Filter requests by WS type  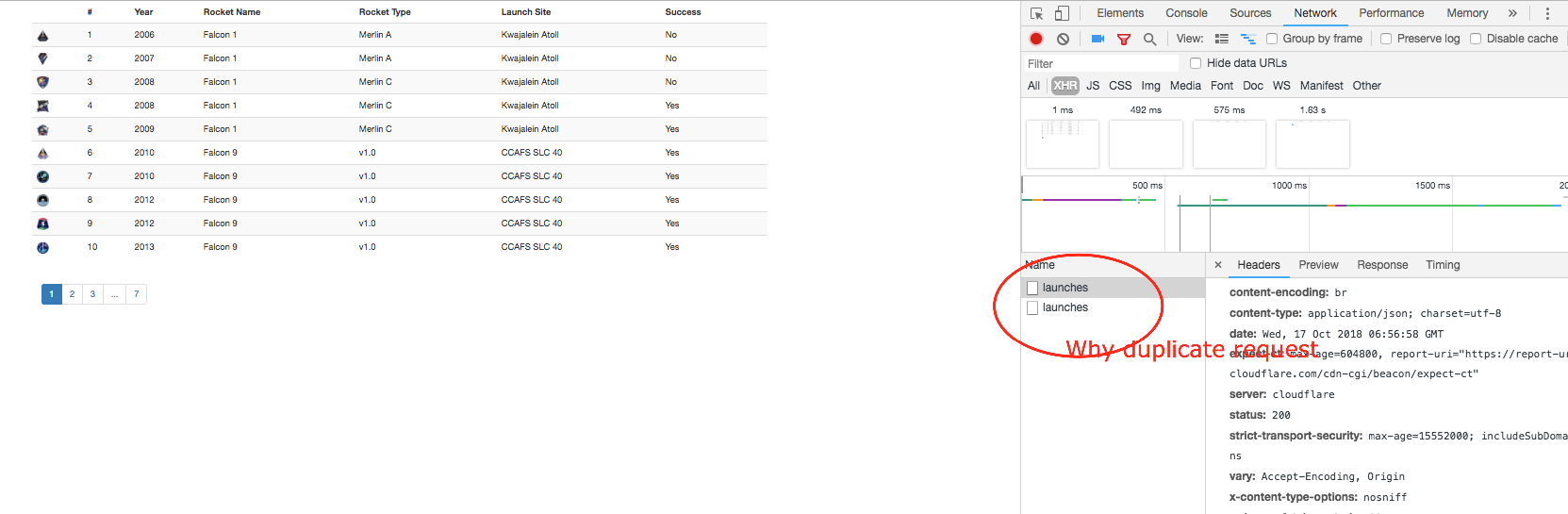click(1281, 86)
